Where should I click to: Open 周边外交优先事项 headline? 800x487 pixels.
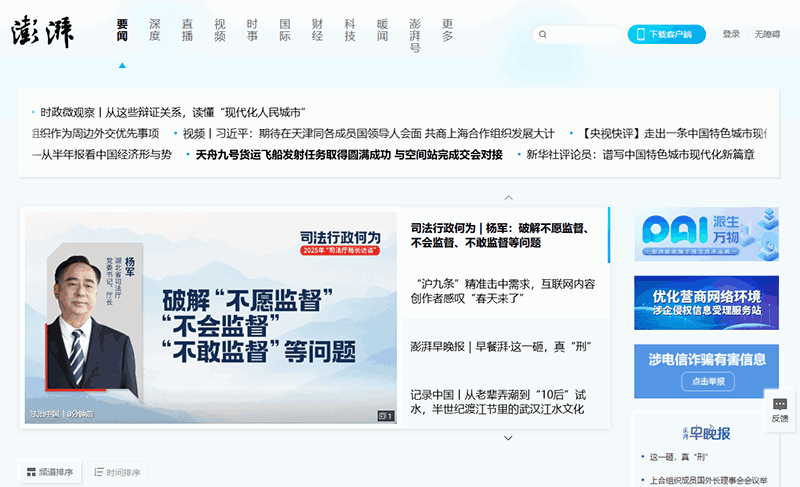[x=96, y=134]
